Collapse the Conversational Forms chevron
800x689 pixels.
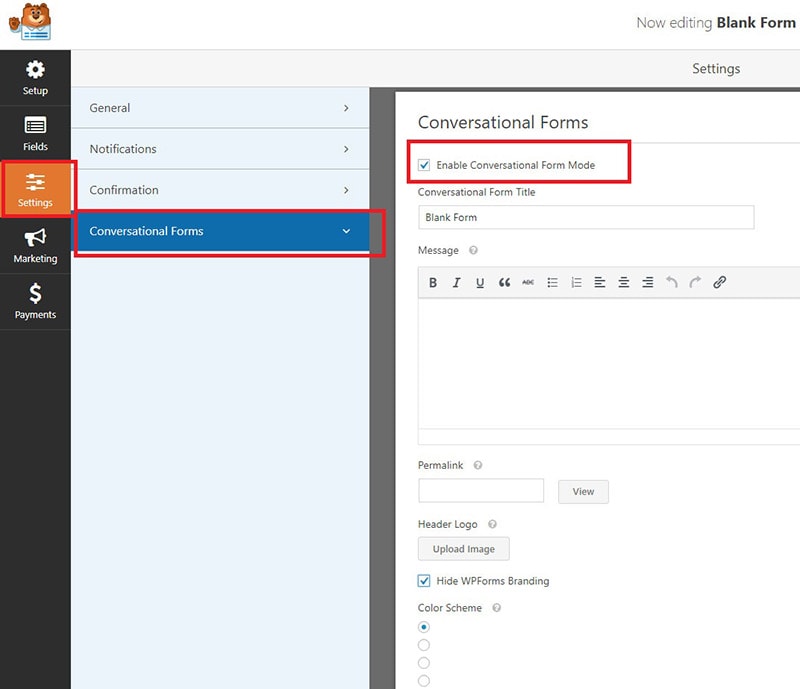click(346, 231)
